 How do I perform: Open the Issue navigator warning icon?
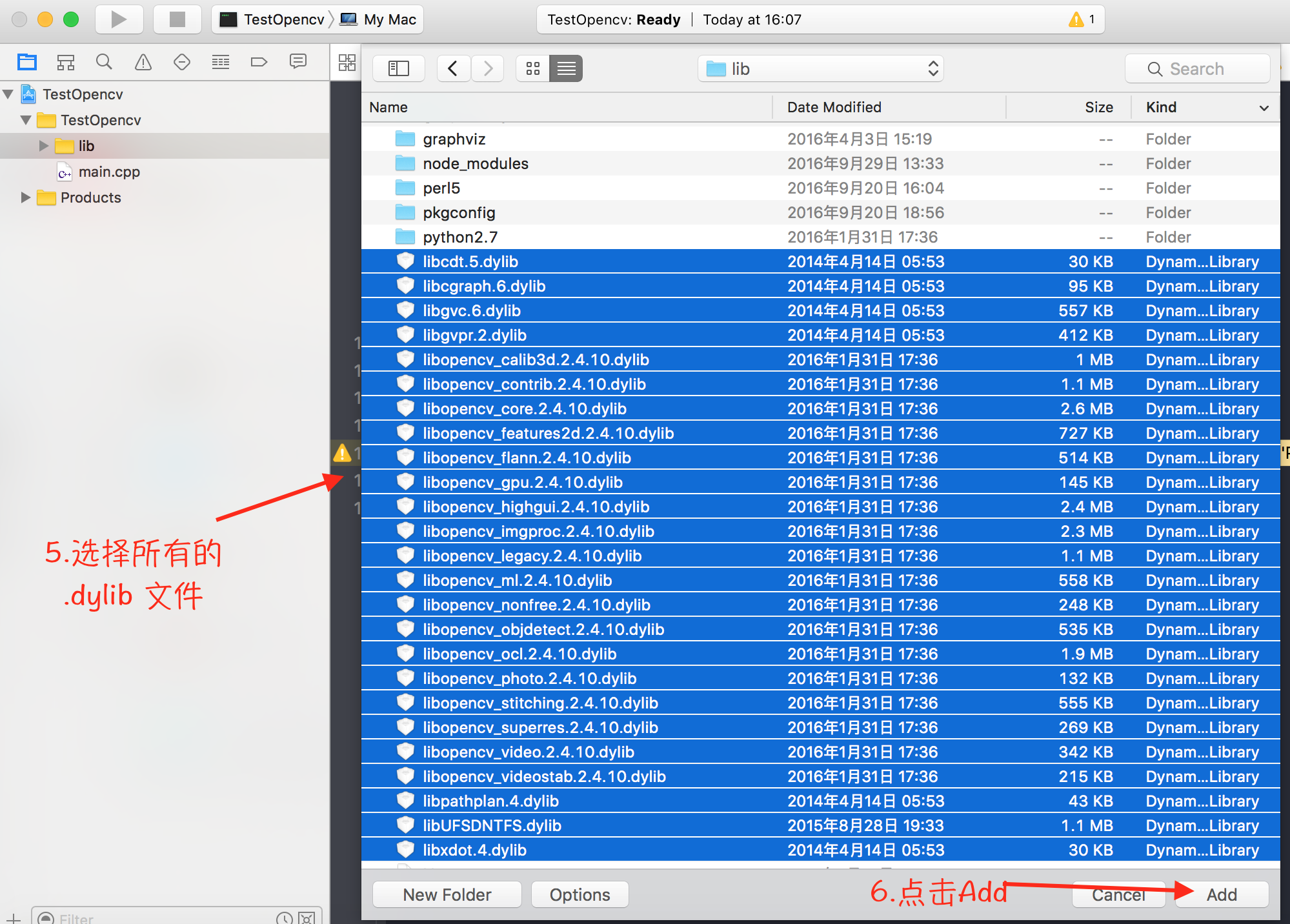point(143,62)
